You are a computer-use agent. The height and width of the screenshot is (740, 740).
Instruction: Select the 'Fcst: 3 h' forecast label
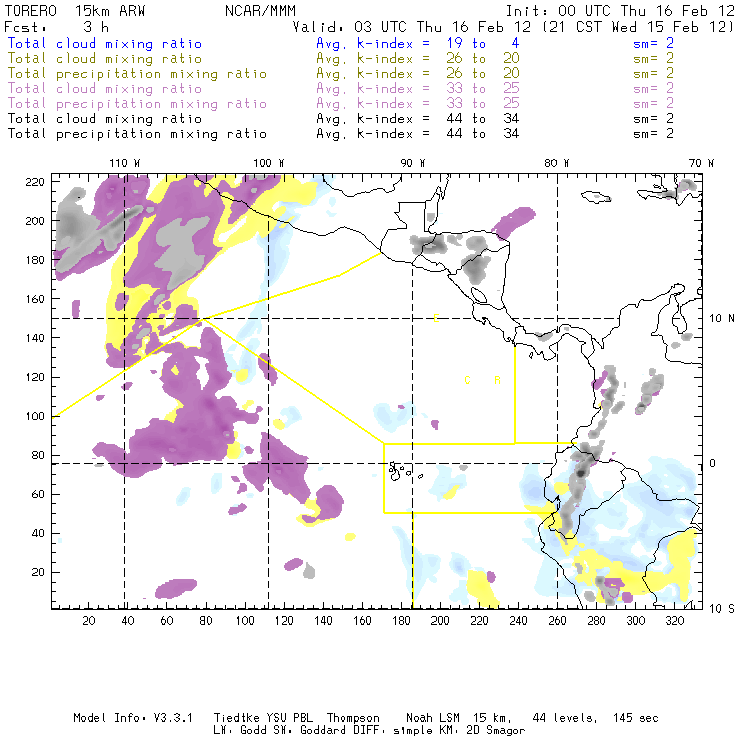coord(57,27)
